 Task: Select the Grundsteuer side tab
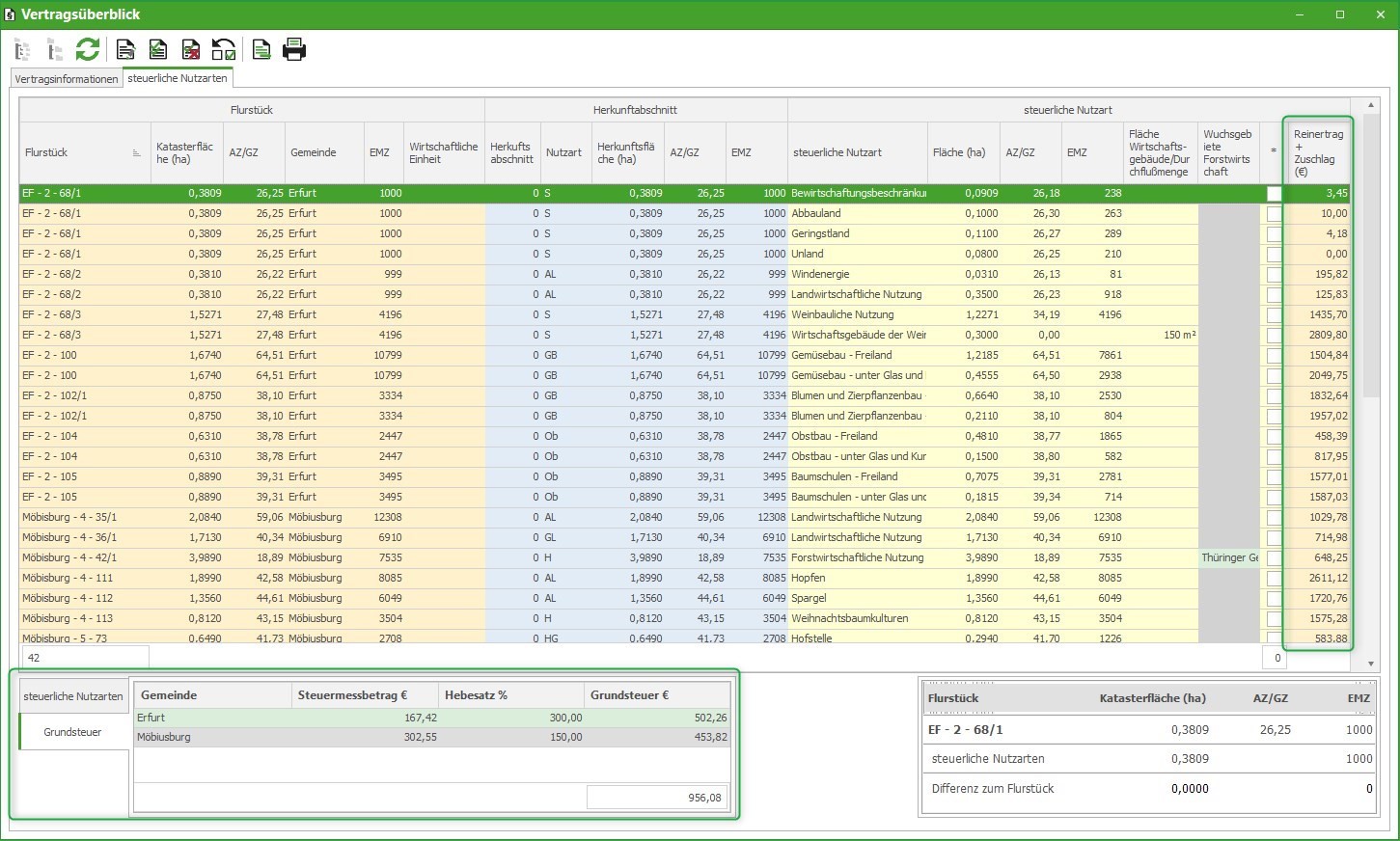[72, 732]
